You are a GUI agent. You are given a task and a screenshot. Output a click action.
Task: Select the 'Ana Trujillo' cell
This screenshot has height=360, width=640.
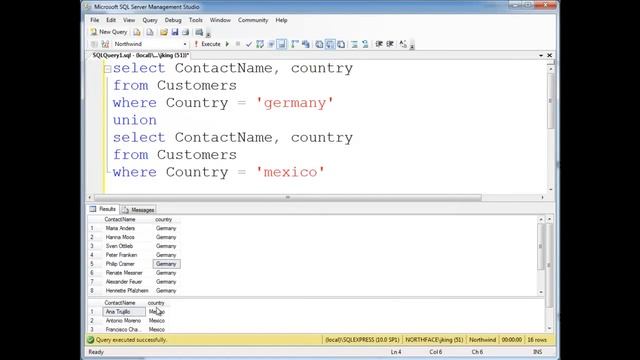click(124, 312)
